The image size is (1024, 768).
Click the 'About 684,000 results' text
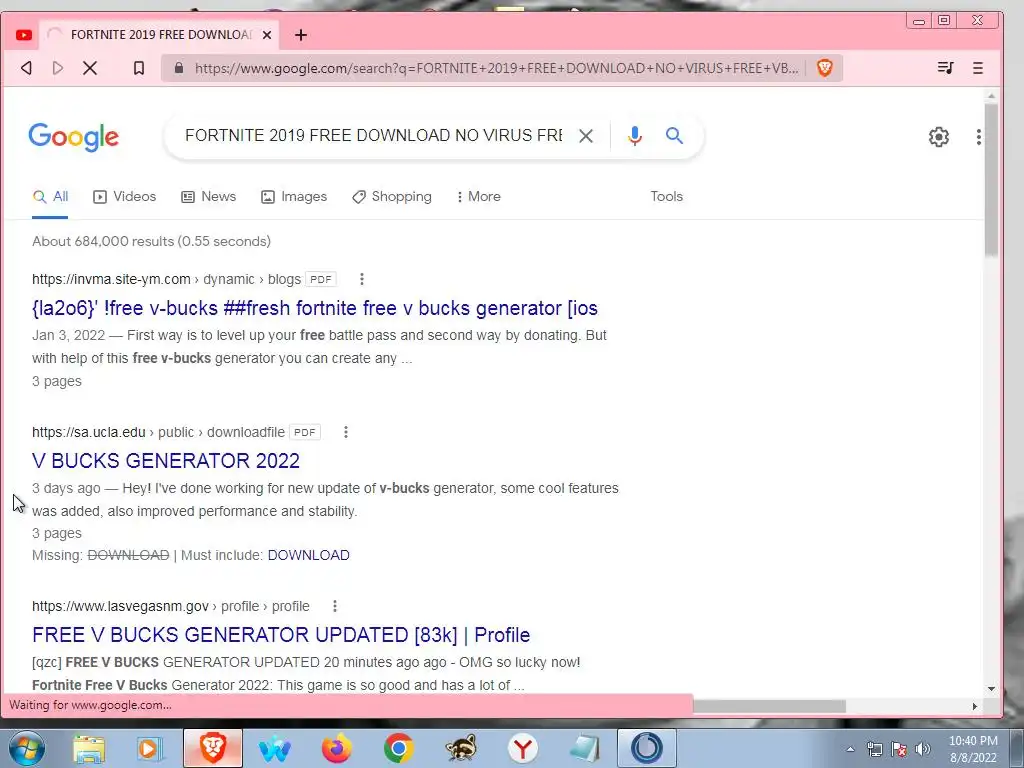click(152, 242)
